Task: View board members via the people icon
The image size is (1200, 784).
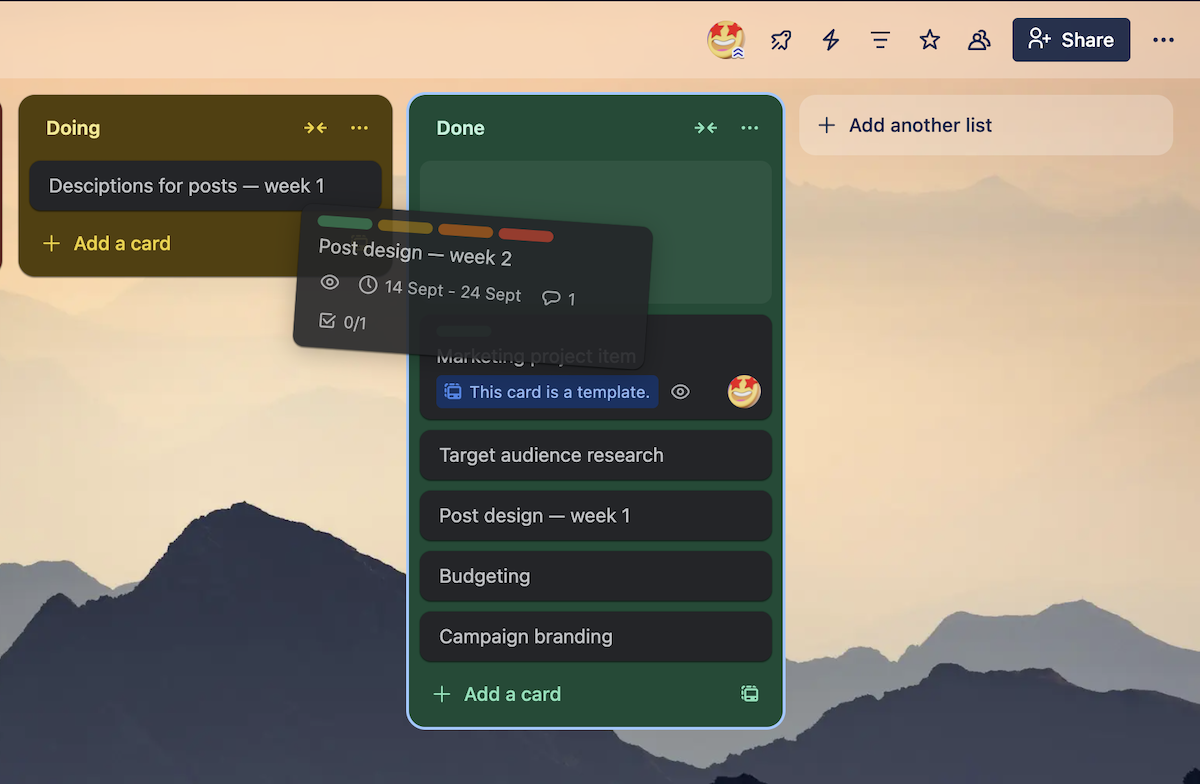Action: [979, 40]
